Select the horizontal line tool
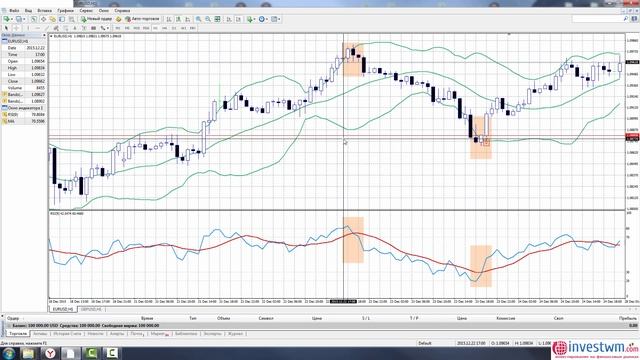 click(x=37, y=28)
